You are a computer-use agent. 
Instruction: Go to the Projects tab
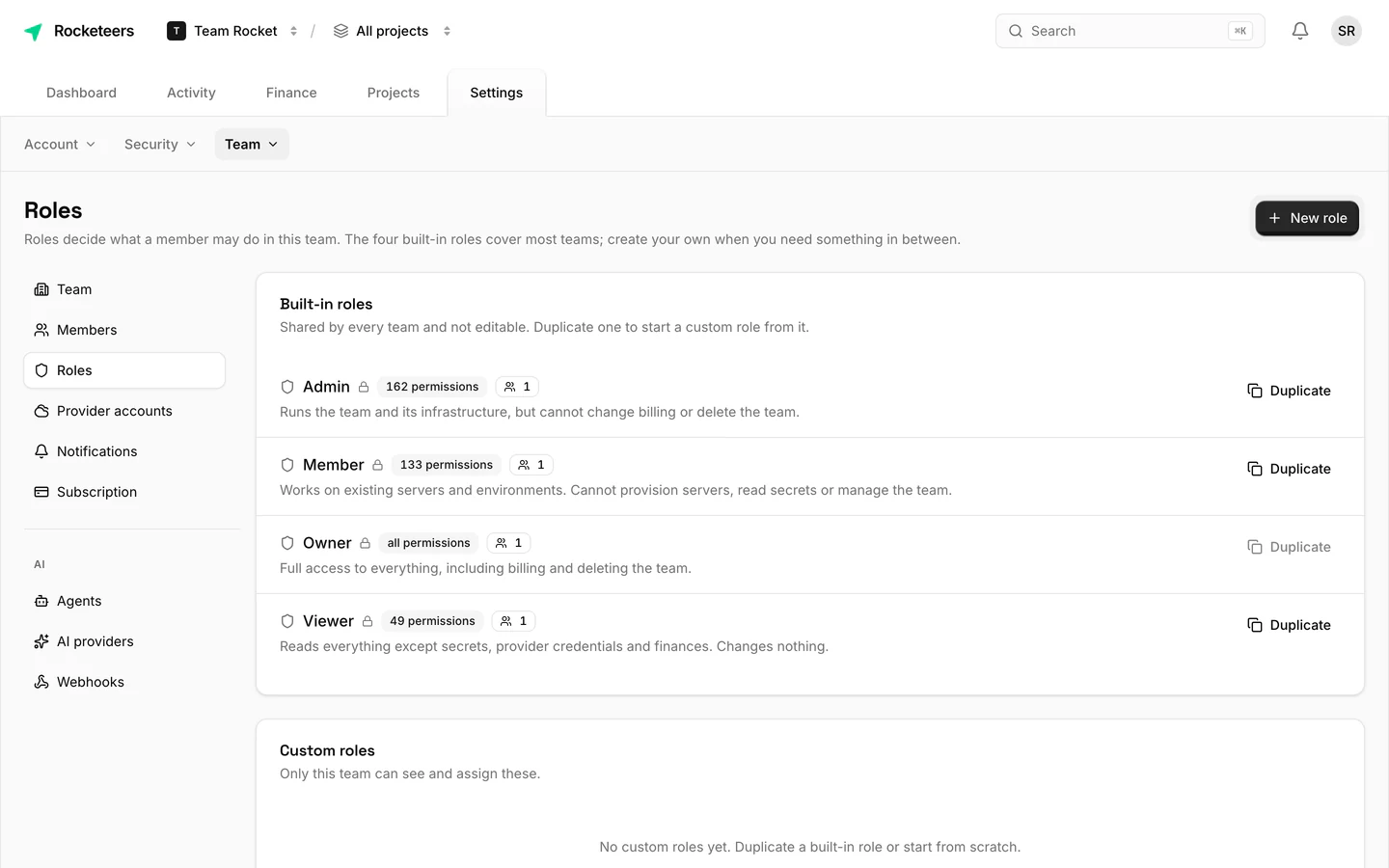pyautogui.click(x=394, y=93)
